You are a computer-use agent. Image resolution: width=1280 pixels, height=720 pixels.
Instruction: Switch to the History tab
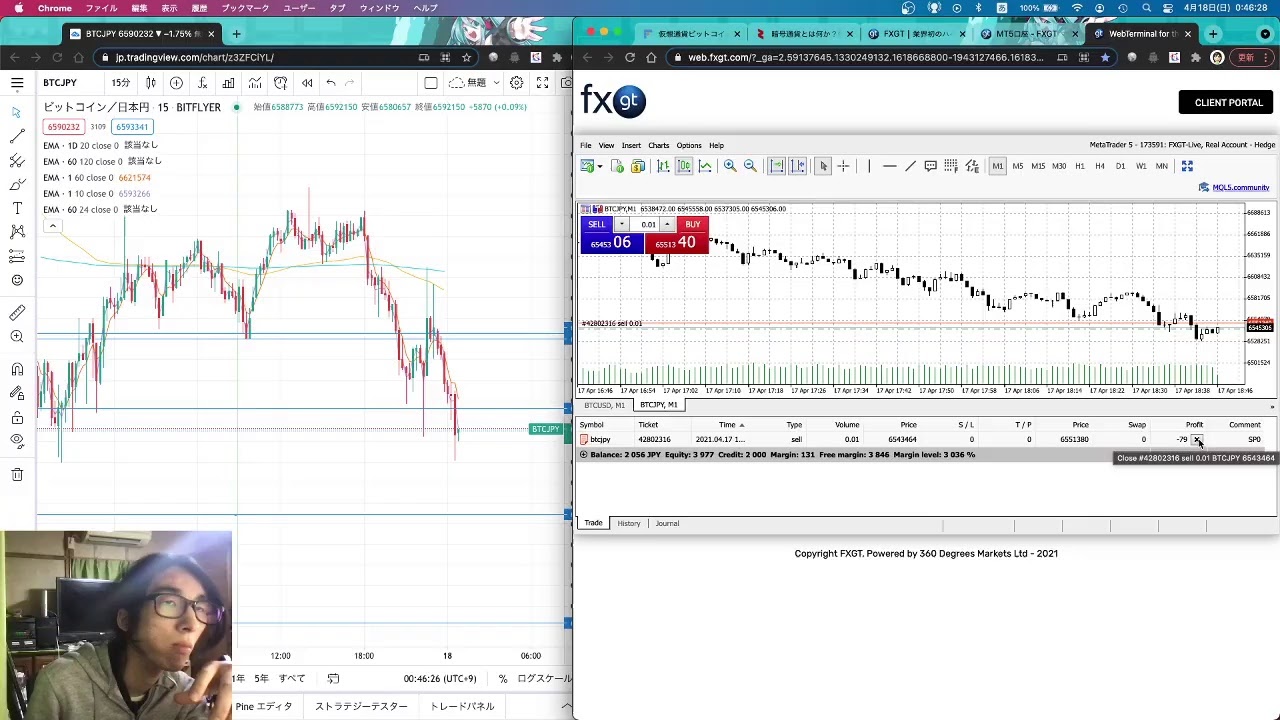(628, 523)
